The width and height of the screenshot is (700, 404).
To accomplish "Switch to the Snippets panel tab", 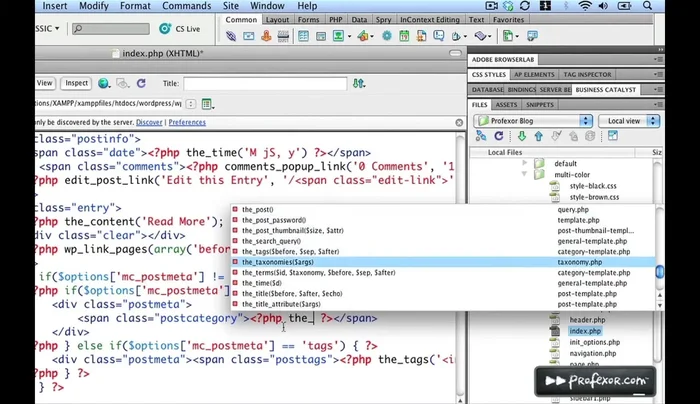I will (542, 104).
